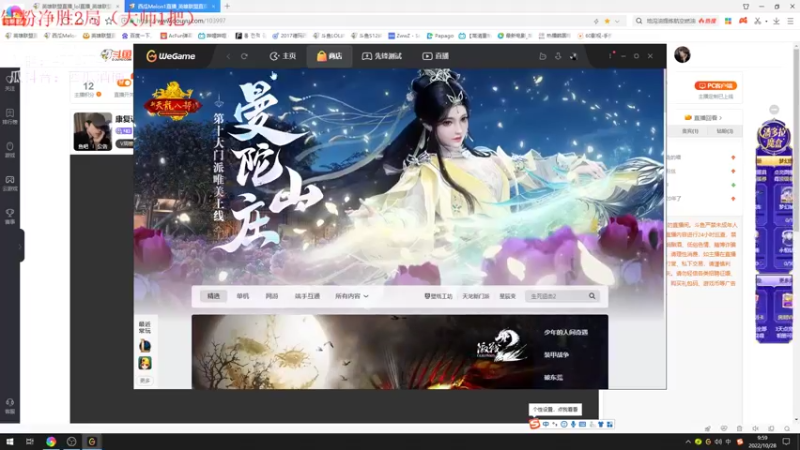Switch to the first browser tab
Viewport: 800px width, 450px height.
coord(74,6)
